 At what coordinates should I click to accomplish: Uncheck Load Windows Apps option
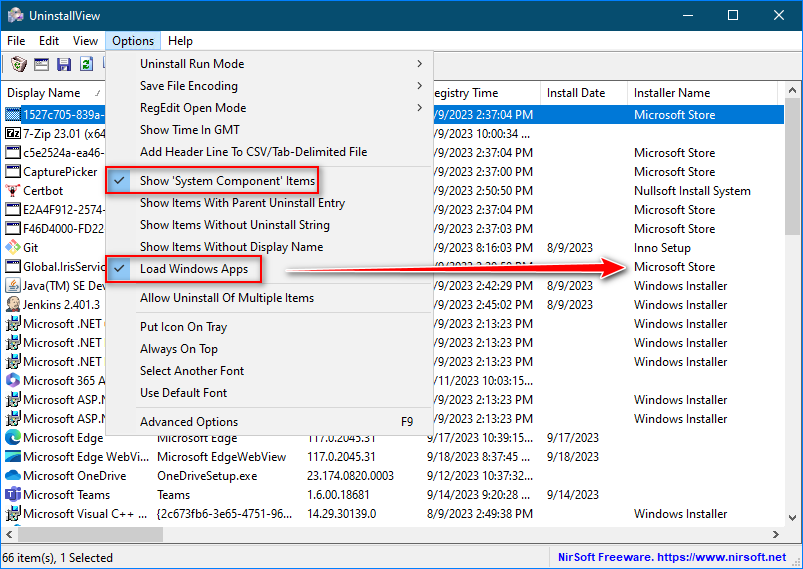click(x=269, y=269)
